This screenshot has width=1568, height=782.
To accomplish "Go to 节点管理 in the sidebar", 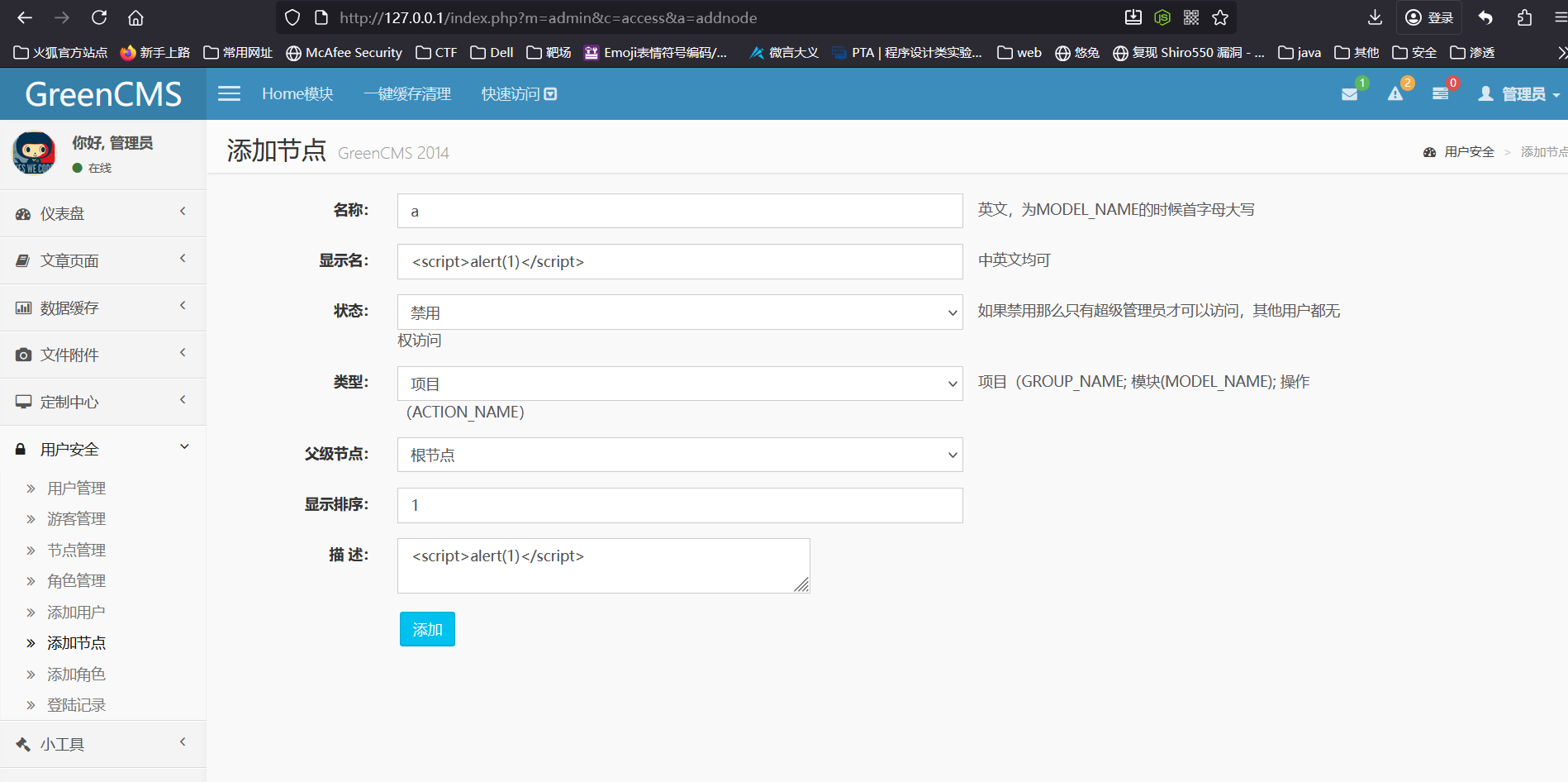I will (x=76, y=550).
